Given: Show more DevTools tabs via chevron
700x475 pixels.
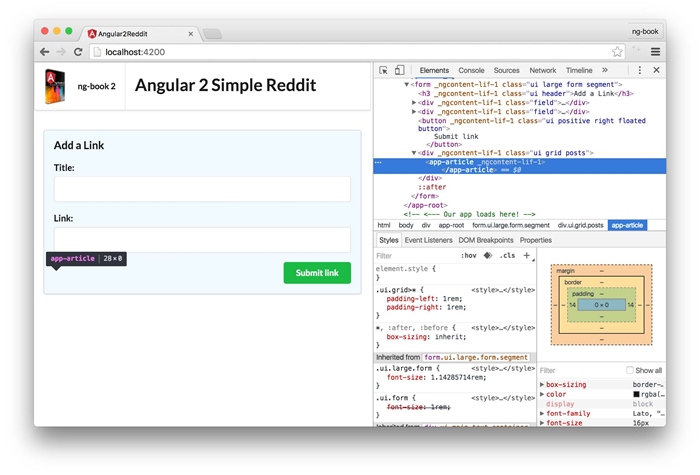Looking at the screenshot, I should pyautogui.click(x=604, y=71).
